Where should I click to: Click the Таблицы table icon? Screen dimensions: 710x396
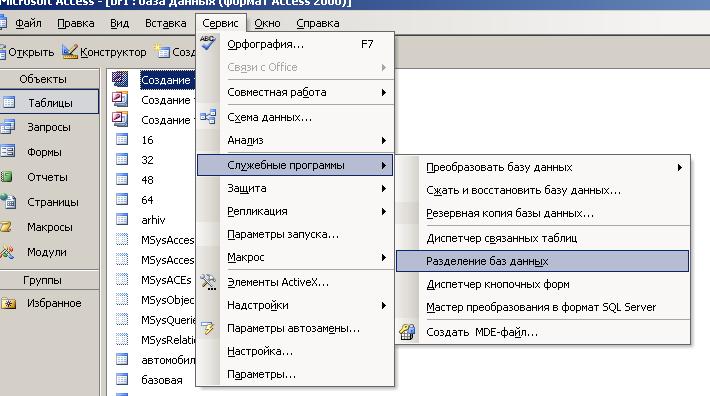tap(8, 102)
